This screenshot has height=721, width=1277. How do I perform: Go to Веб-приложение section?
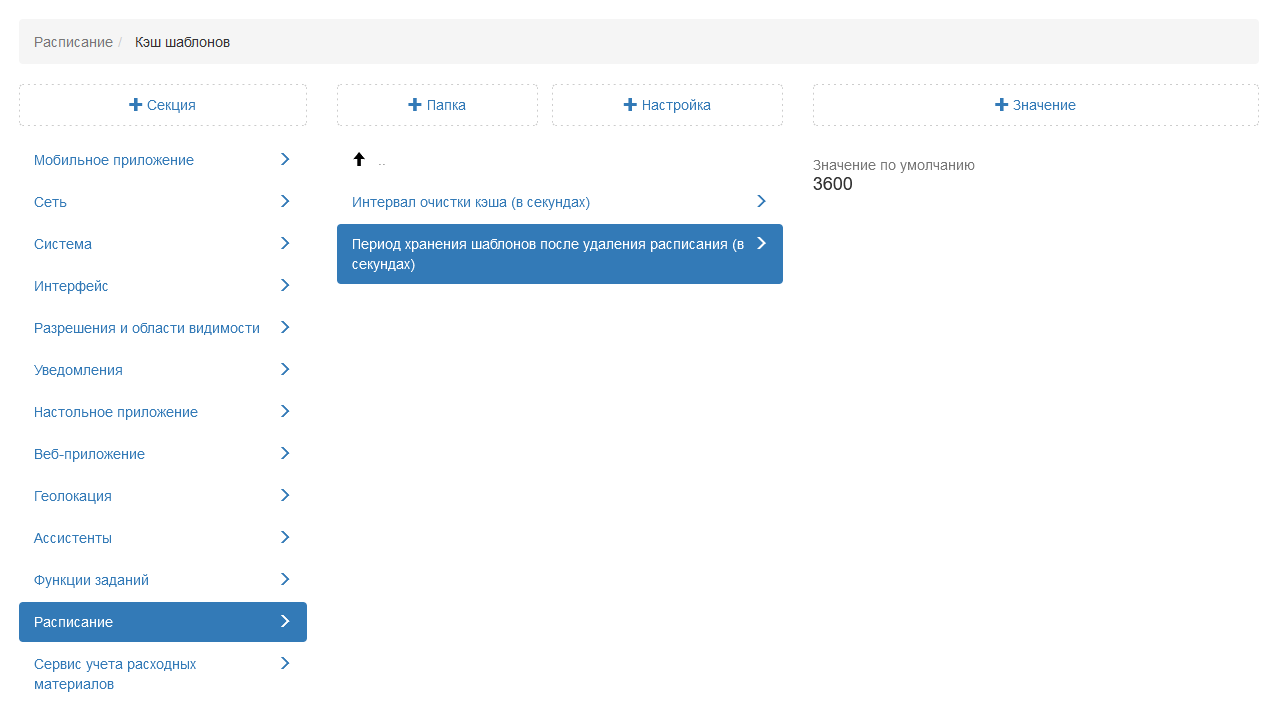(x=89, y=454)
